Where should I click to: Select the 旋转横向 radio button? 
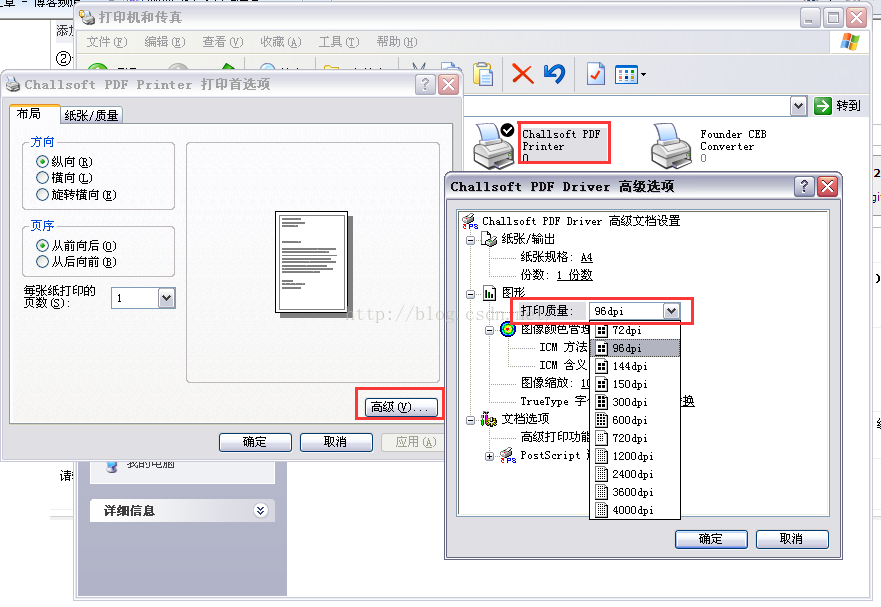coord(42,195)
